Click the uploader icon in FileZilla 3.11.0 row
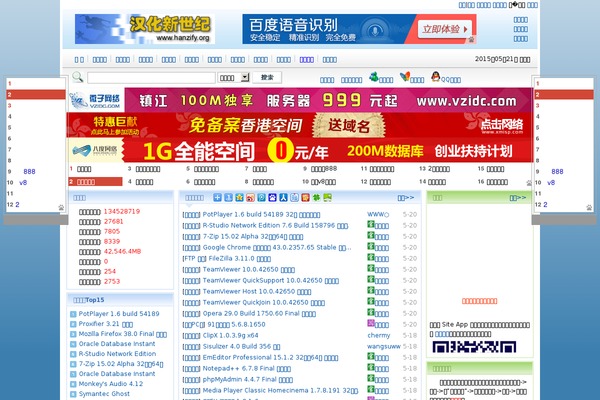The height and width of the screenshot is (400, 600). 371,258
